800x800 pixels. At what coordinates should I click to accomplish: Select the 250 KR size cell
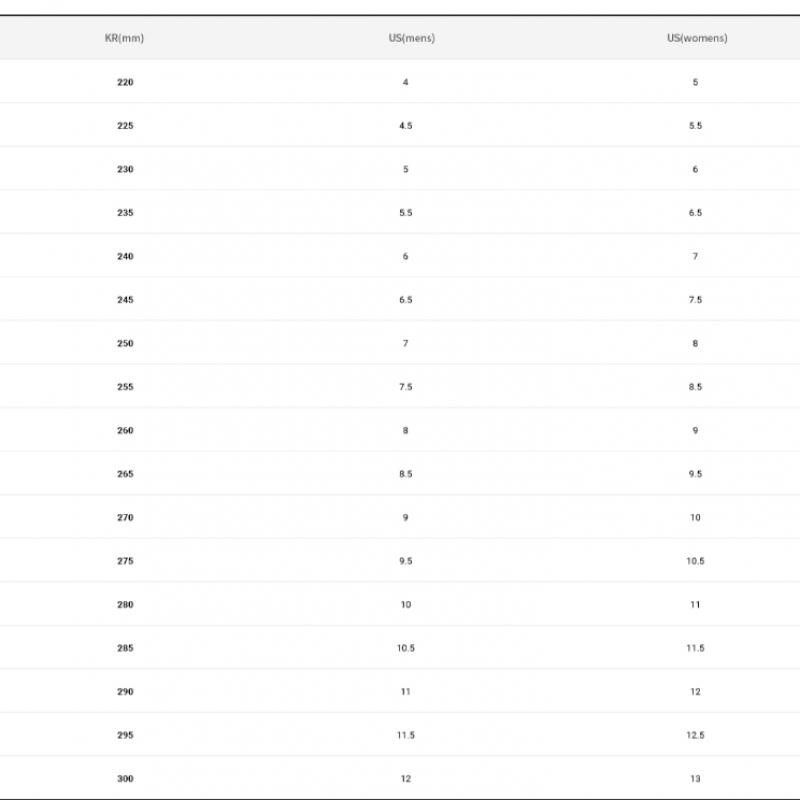(125, 343)
